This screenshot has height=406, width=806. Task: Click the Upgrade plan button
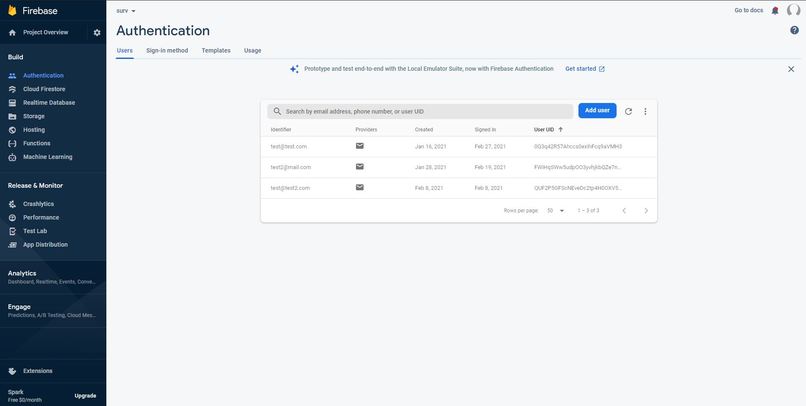(85, 396)
